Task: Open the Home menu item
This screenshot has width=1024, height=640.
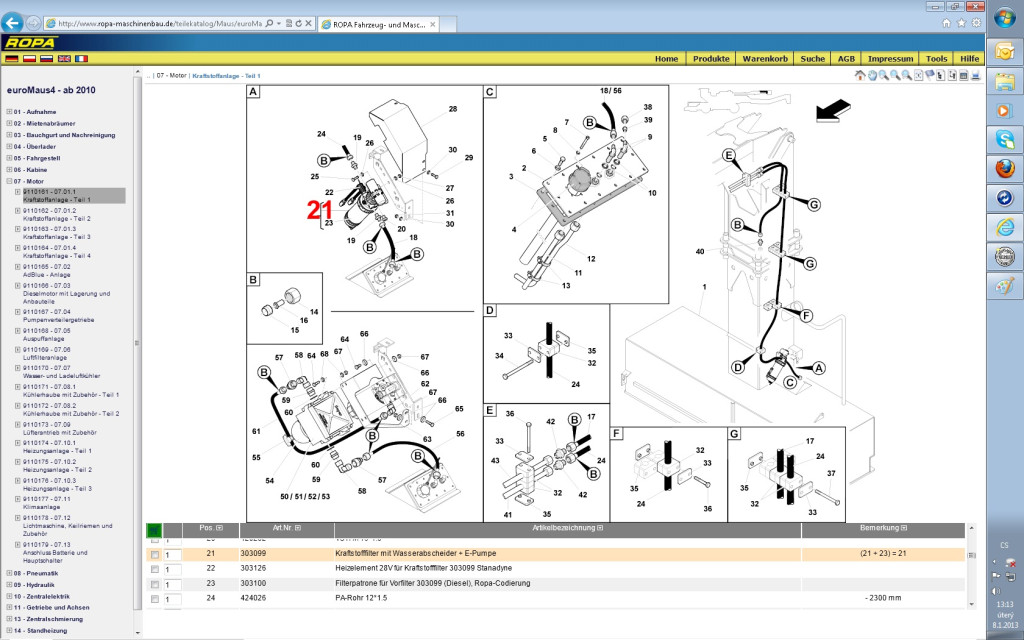Action: (666, 59)
